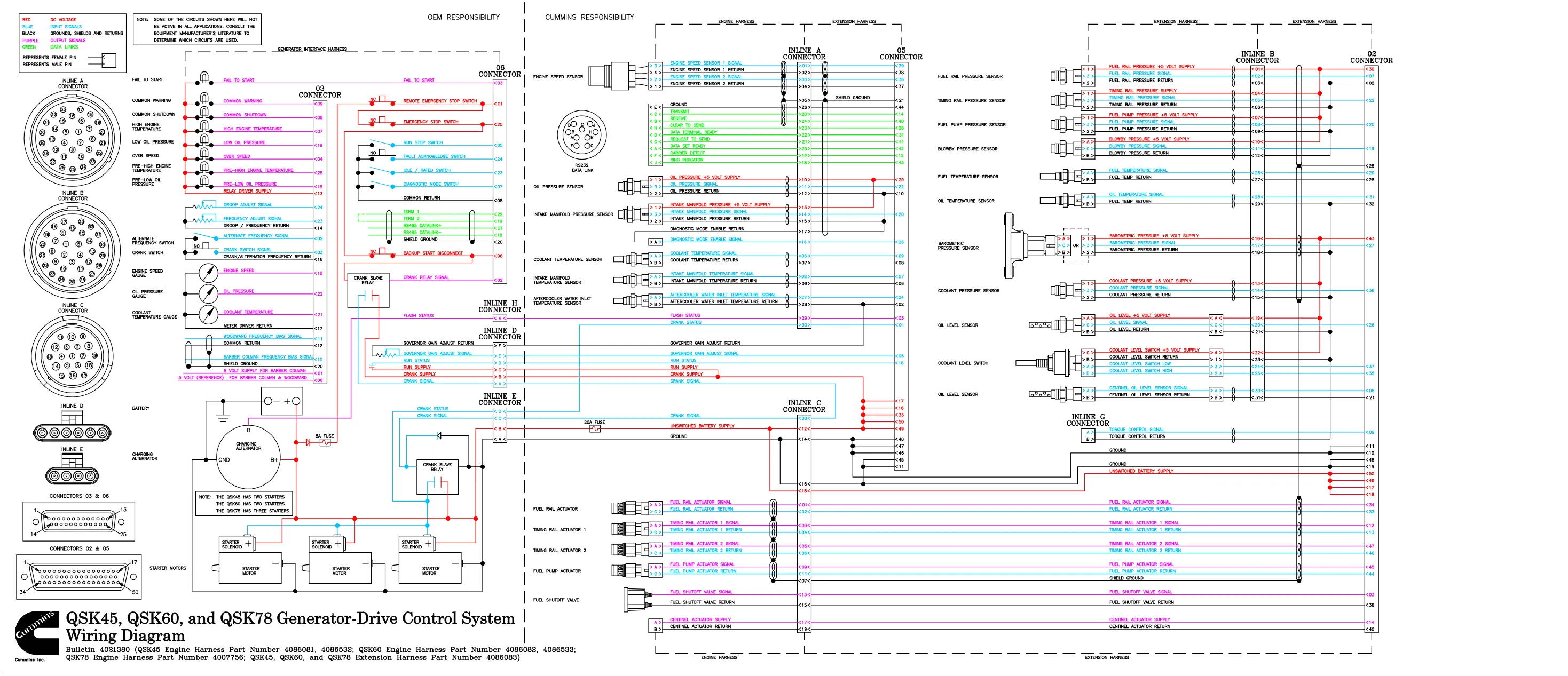Click the 'GENERATOR INTERFACE HARNESS' label
This screenshot has height=676, width=1568.
click(312, 49)
